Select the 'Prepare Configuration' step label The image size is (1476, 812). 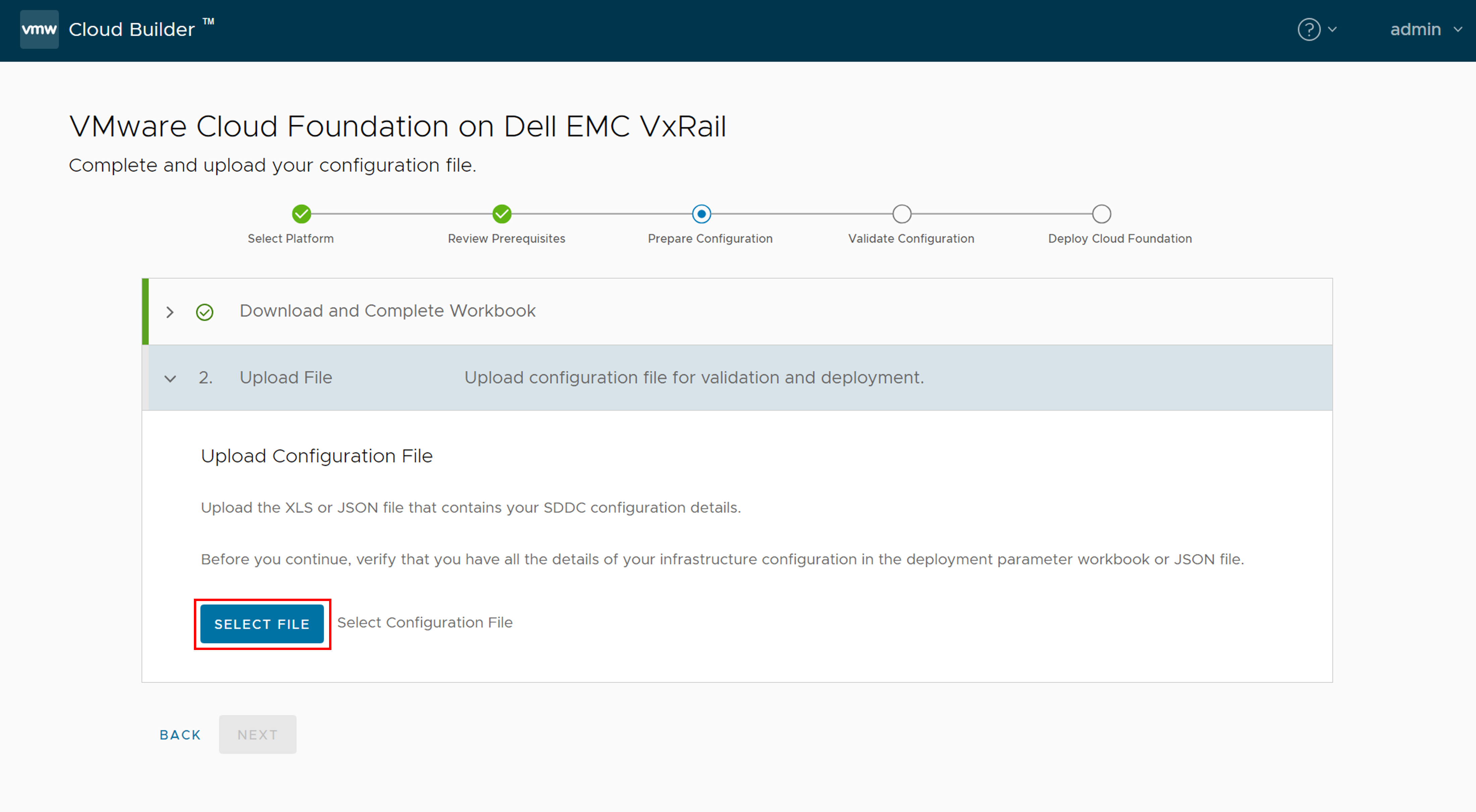click(710, 239)
